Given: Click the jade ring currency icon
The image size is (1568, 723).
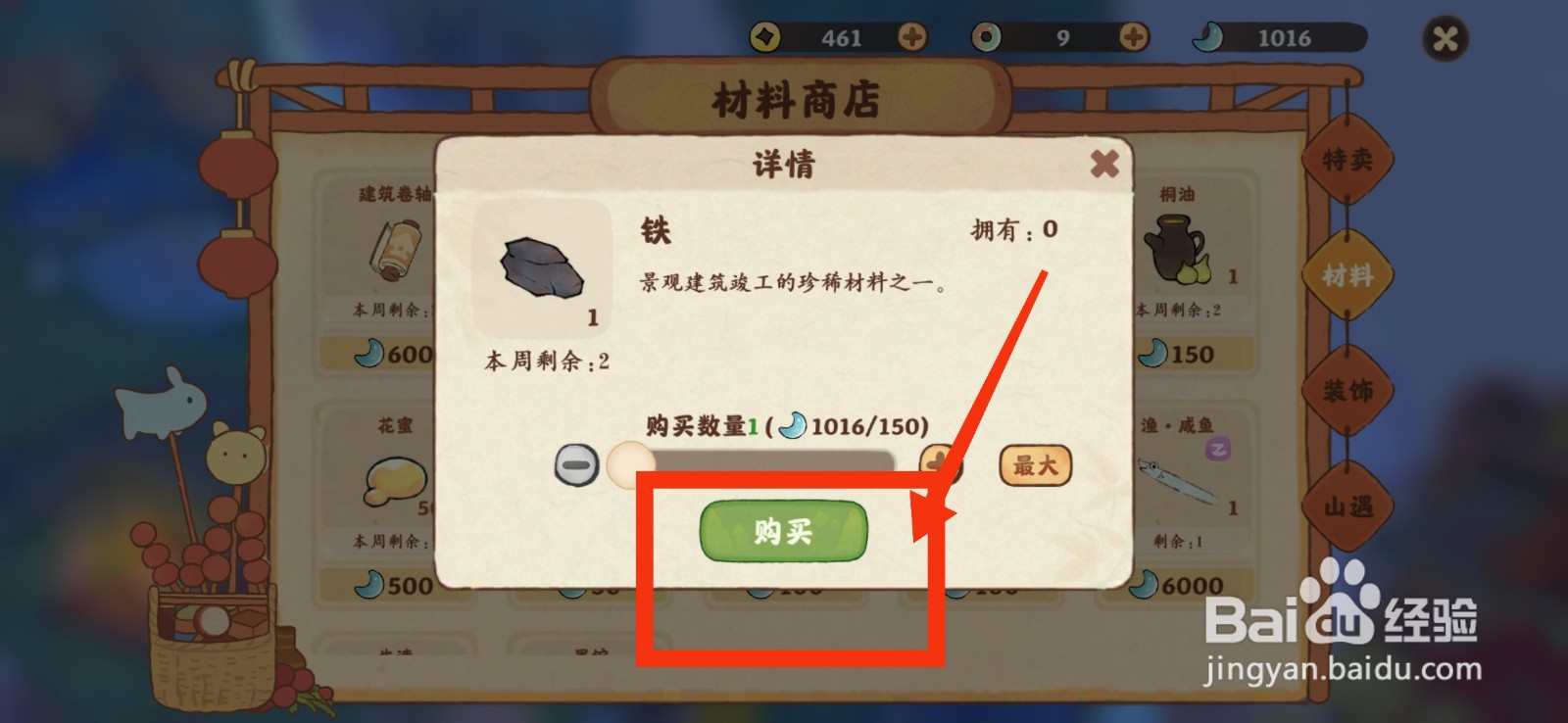Looking at the screenshot, I should pos(986,37).
